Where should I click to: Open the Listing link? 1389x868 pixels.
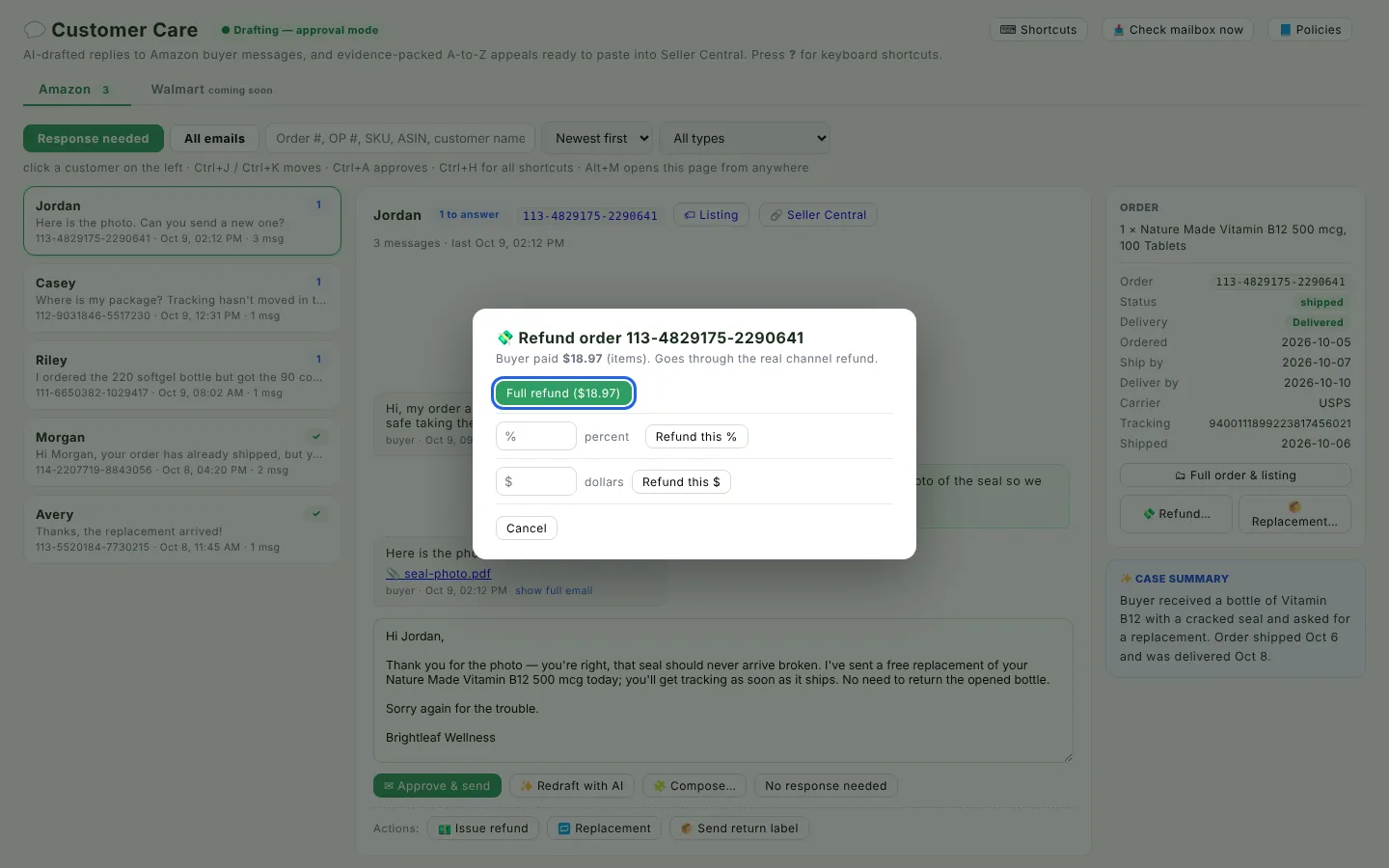(711, 215)
